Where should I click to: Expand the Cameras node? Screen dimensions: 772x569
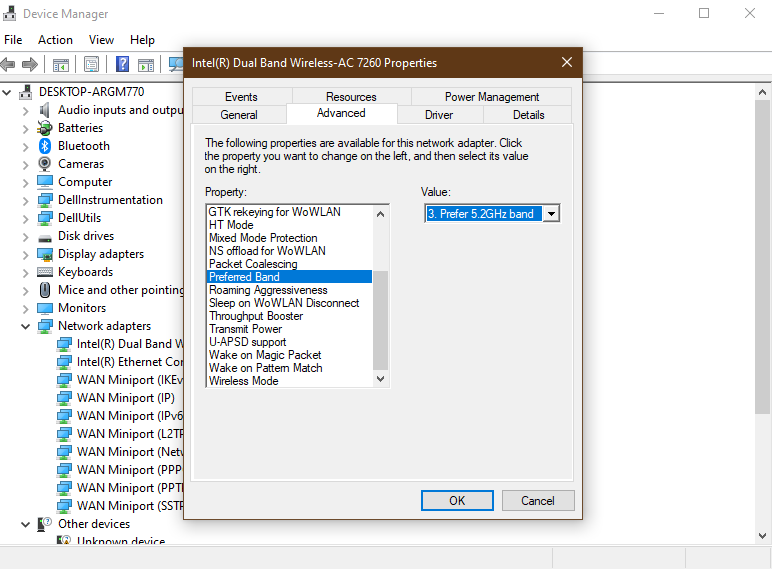click(26, 164)
